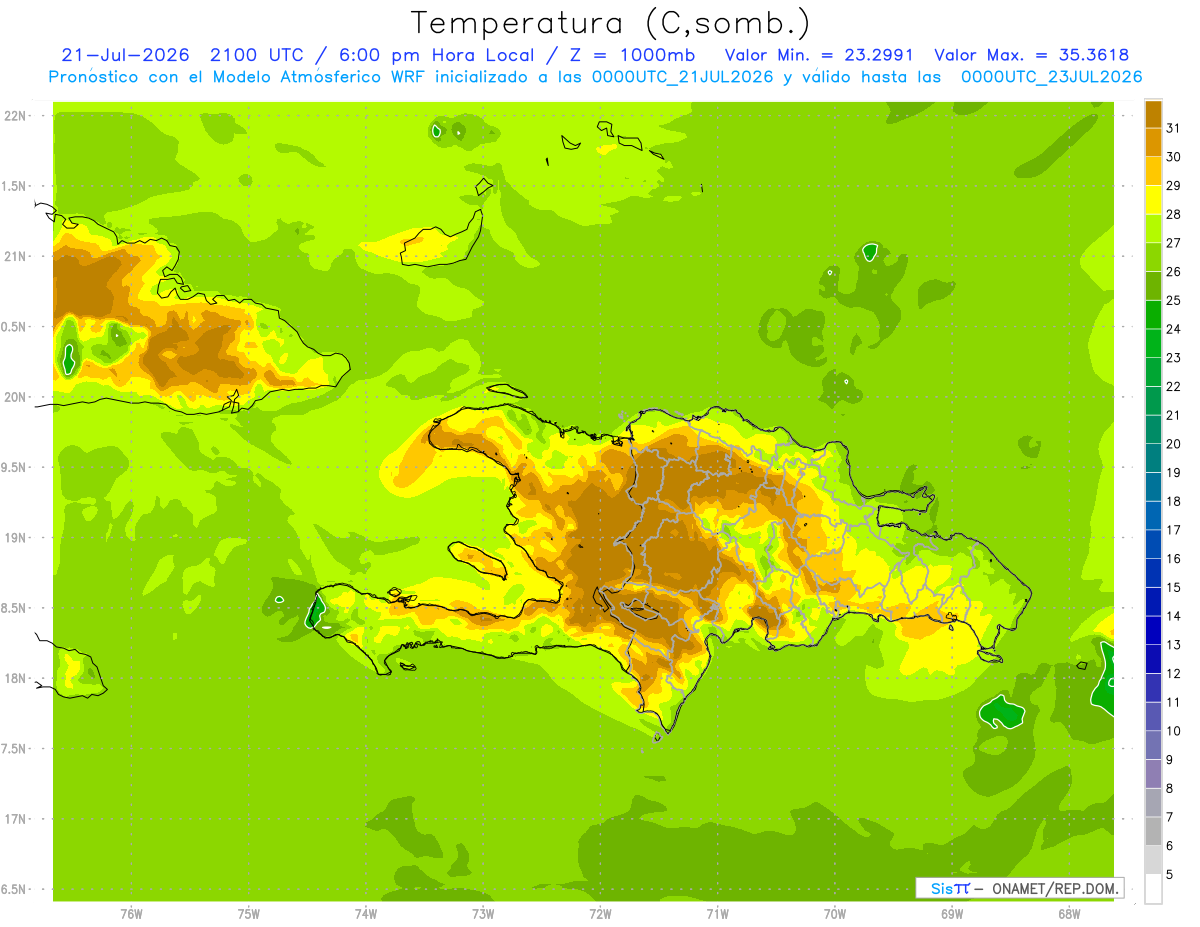Click legend swatch between 25 and 26
Screen dimensions: 1200x927
click(1153, 286)
